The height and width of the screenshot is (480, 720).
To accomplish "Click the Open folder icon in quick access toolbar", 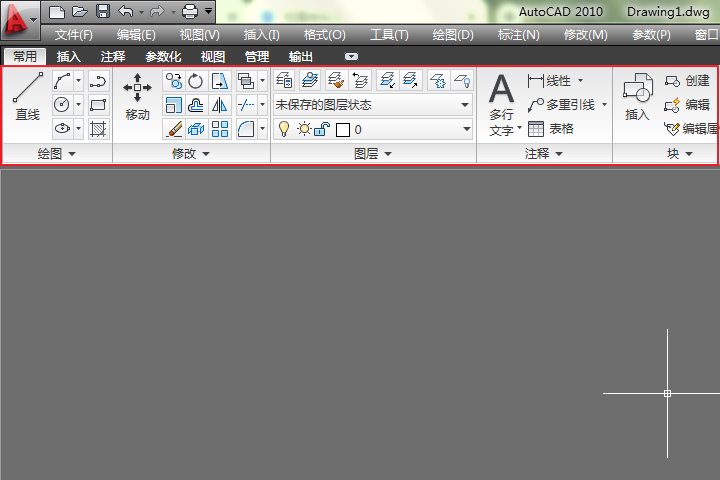I will 80,11.
